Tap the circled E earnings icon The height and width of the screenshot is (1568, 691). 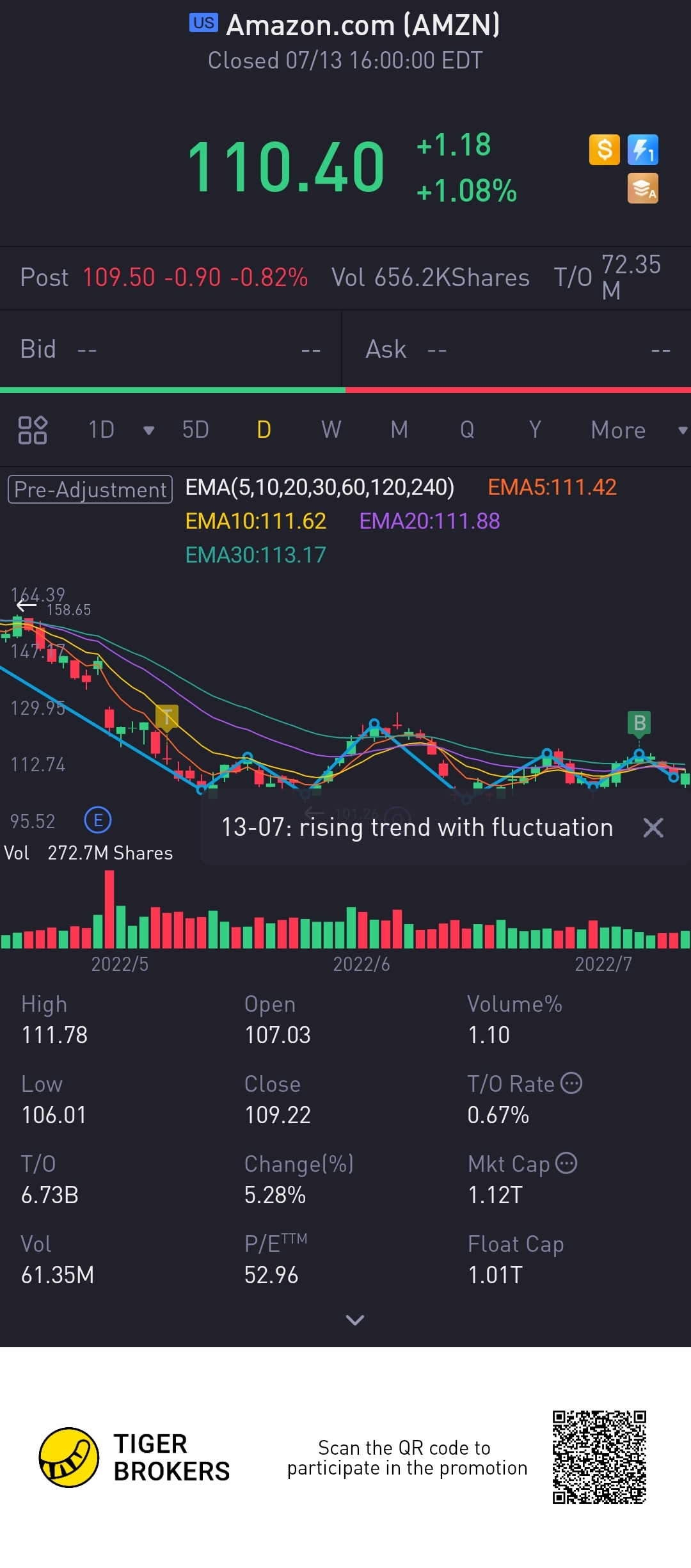click(98, 820)
